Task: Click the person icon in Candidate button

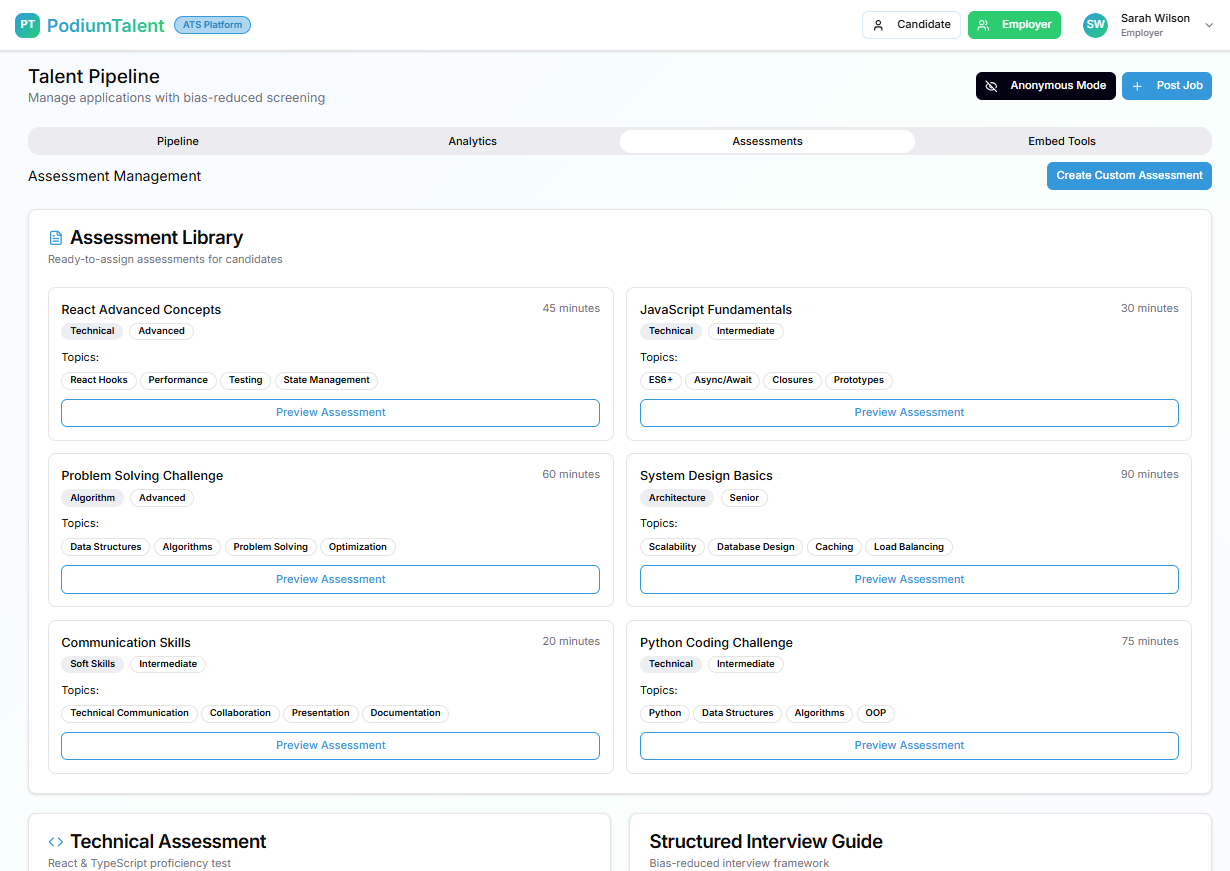Action: click(x=879, y=25)
